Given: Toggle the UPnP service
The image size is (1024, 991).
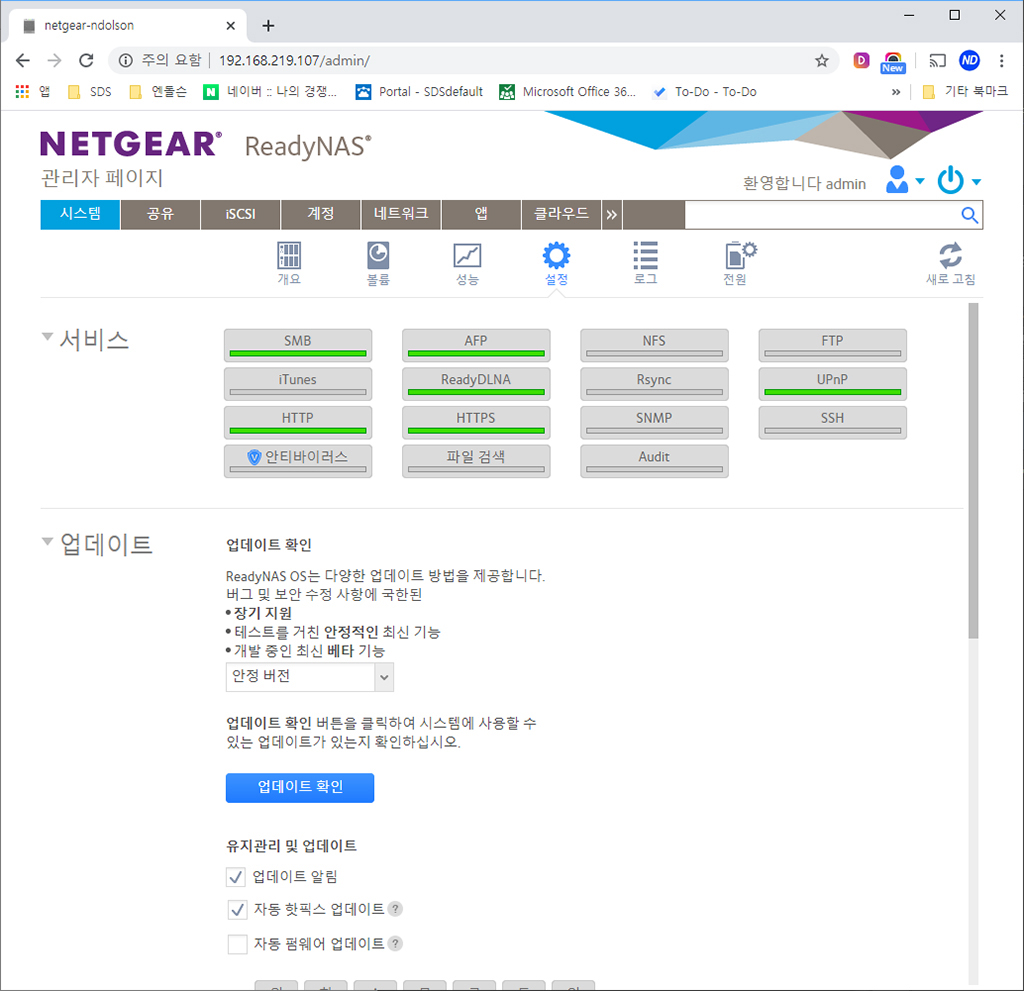Looking at the screenshot, I should (833, 383).
